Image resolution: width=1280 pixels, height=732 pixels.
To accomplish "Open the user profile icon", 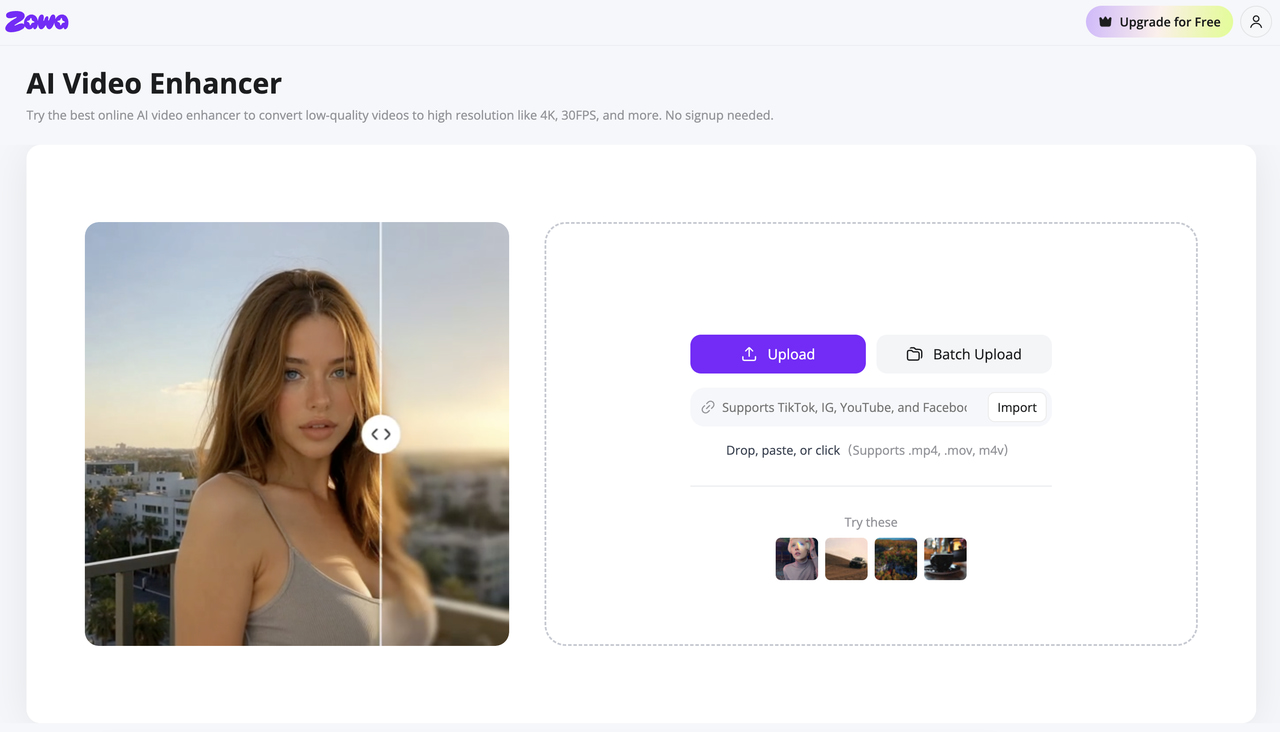I will point(1256,22).
